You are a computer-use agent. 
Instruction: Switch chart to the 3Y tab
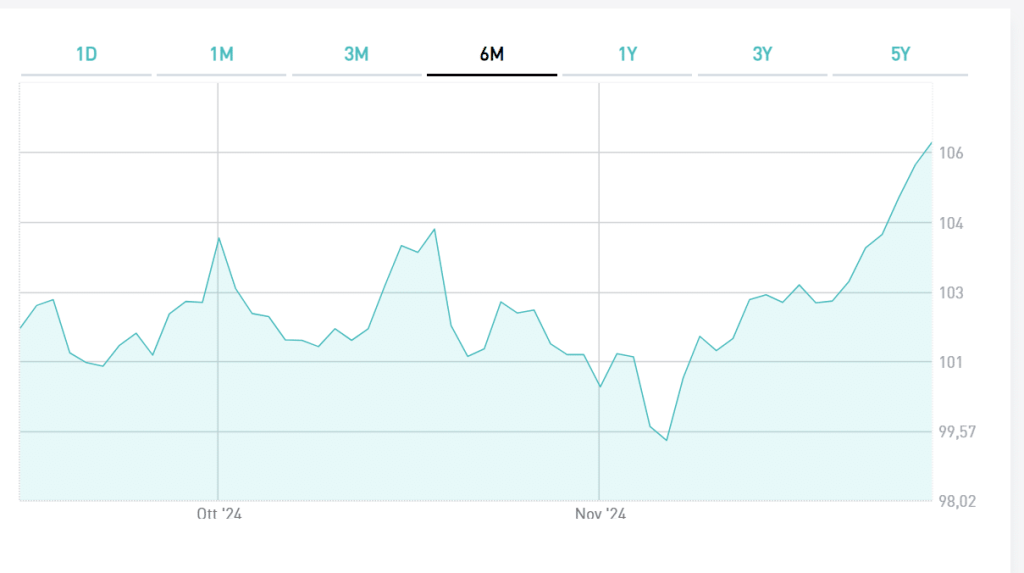tap(762, 54)
